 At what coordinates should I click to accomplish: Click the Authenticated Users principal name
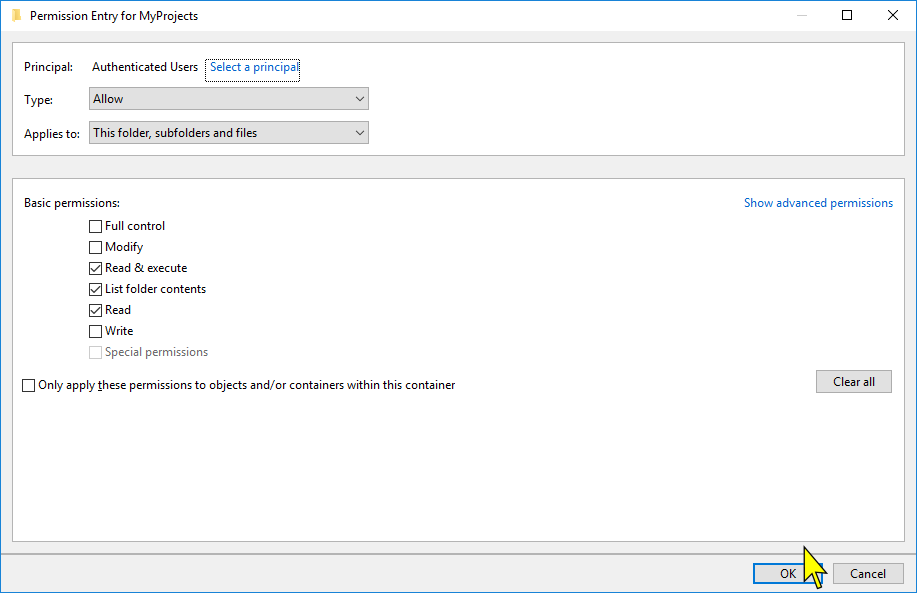click(145, 67)
